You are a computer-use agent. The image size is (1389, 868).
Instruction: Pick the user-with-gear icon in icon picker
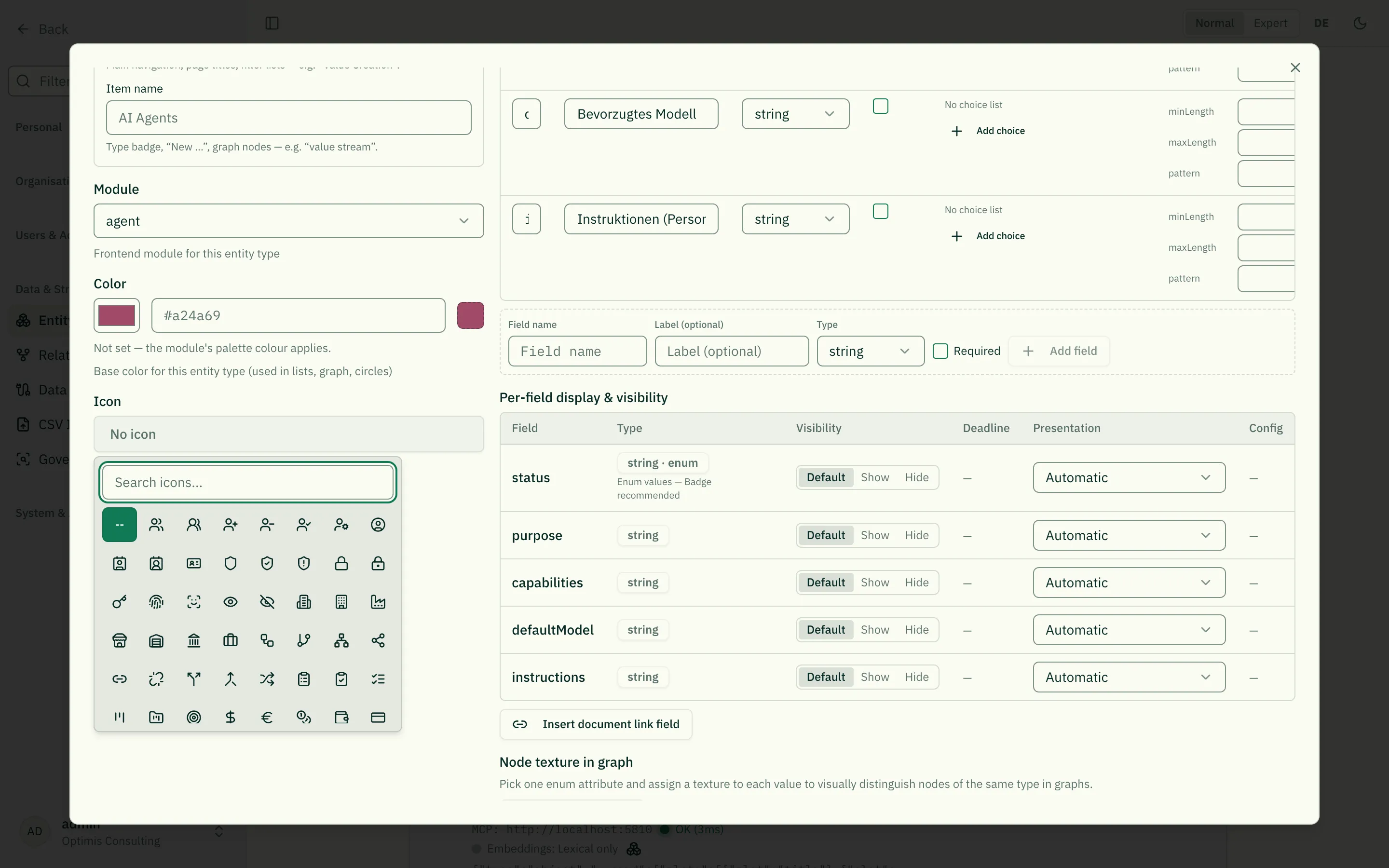coord(341,524)
